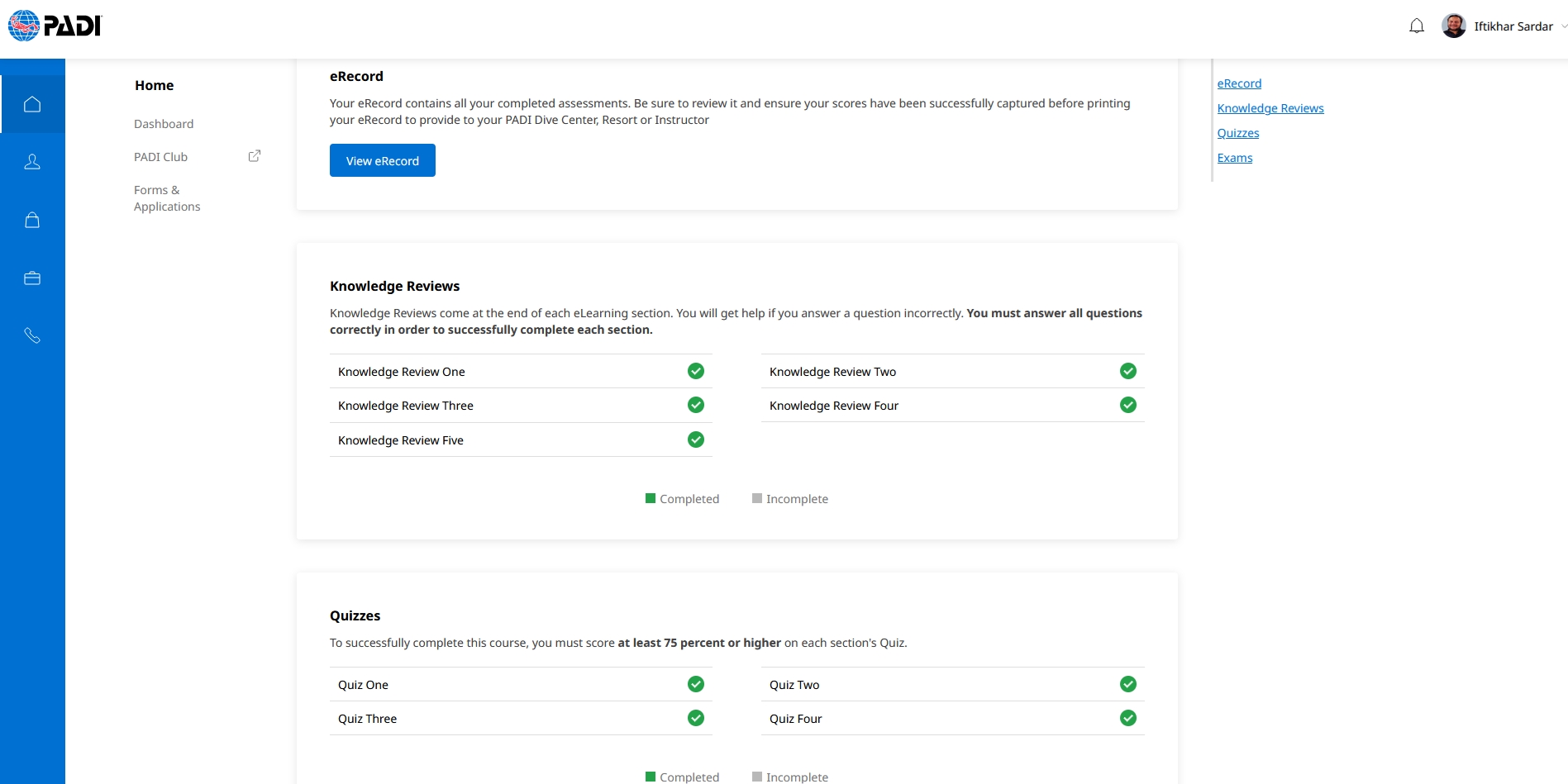
Task: Click Knowledge Review One completed checkmark
Action: (696, 371)
